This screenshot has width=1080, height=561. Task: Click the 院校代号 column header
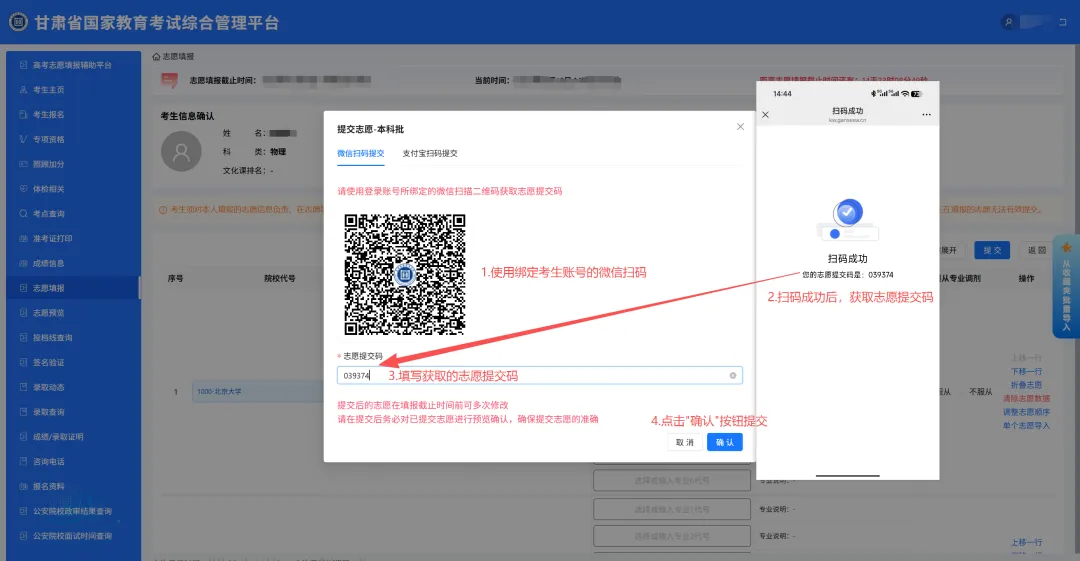pyautogui.click(x=280, y=278)
